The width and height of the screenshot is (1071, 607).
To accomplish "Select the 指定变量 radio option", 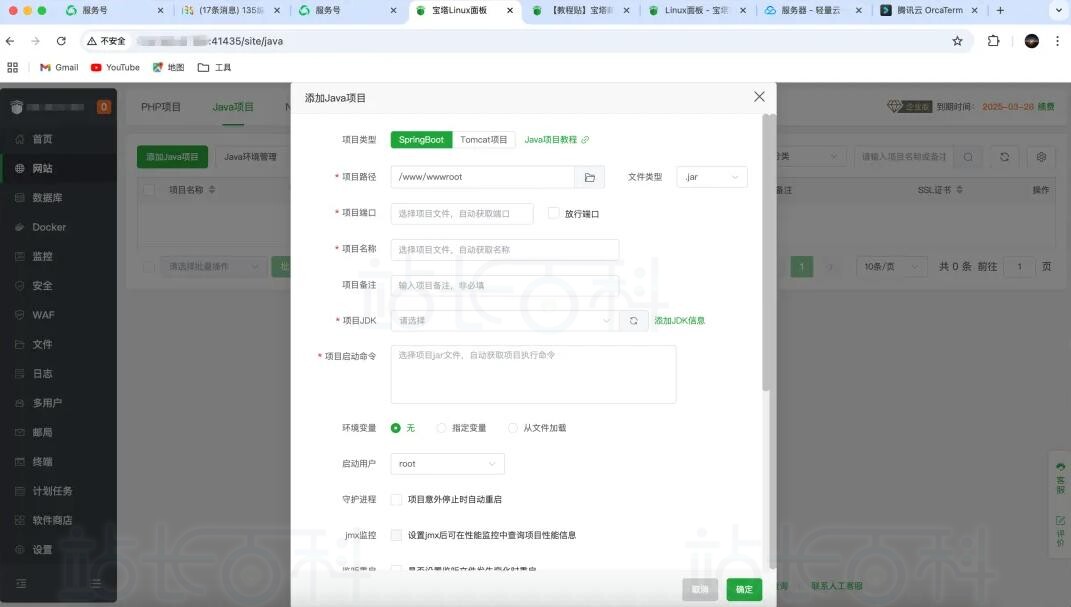I will pos(441,428).
